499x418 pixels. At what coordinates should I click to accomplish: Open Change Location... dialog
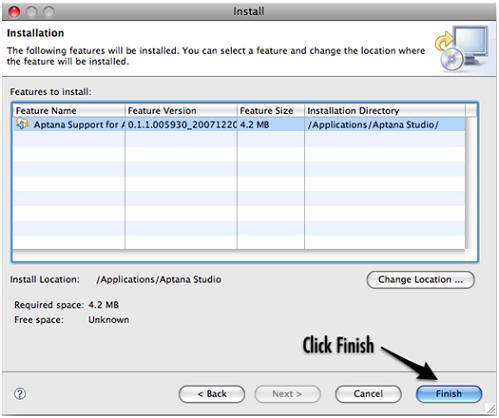click(420, 279)
